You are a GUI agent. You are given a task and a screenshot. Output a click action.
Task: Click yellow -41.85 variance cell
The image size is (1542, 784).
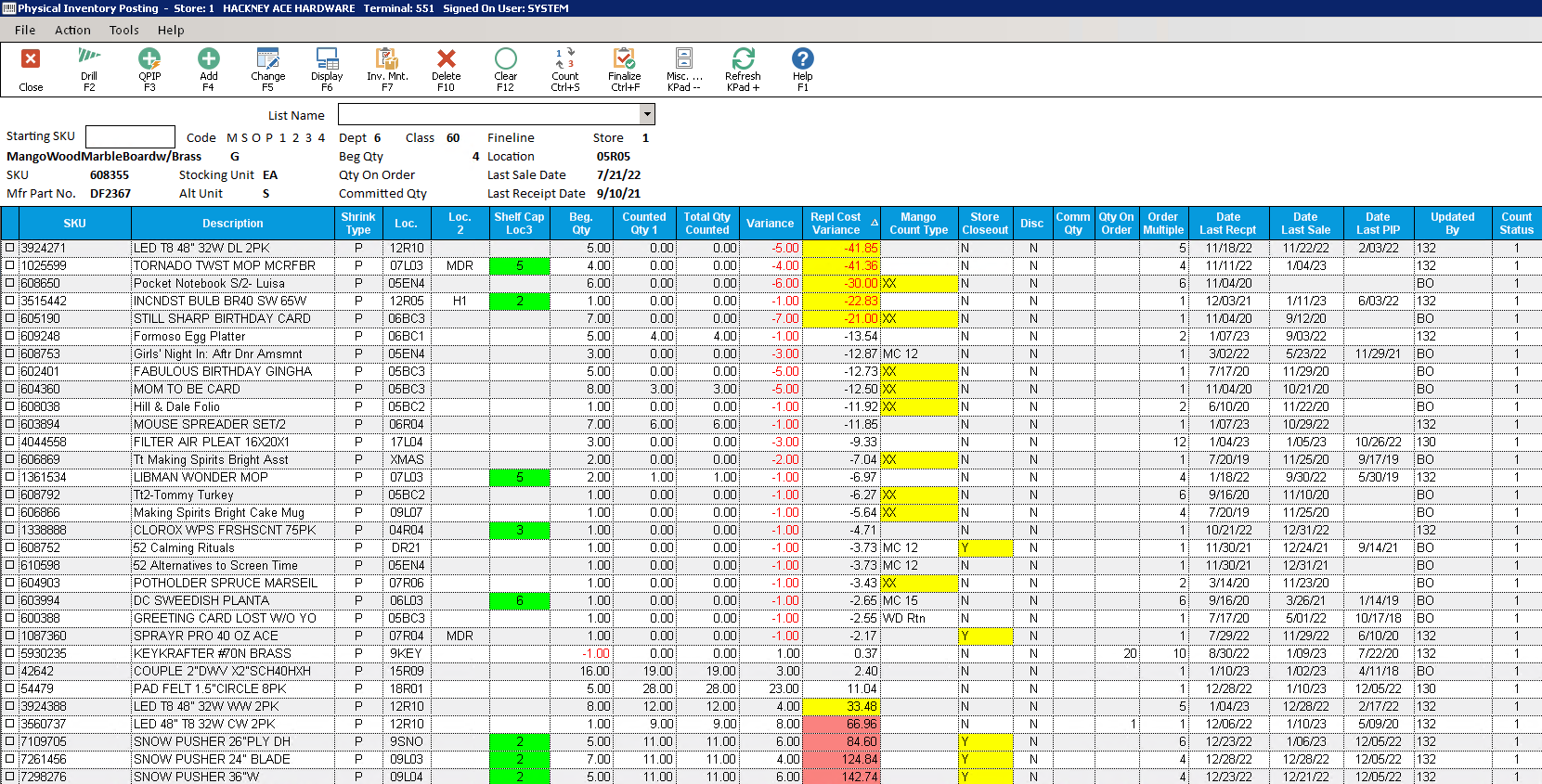point(842,248)
